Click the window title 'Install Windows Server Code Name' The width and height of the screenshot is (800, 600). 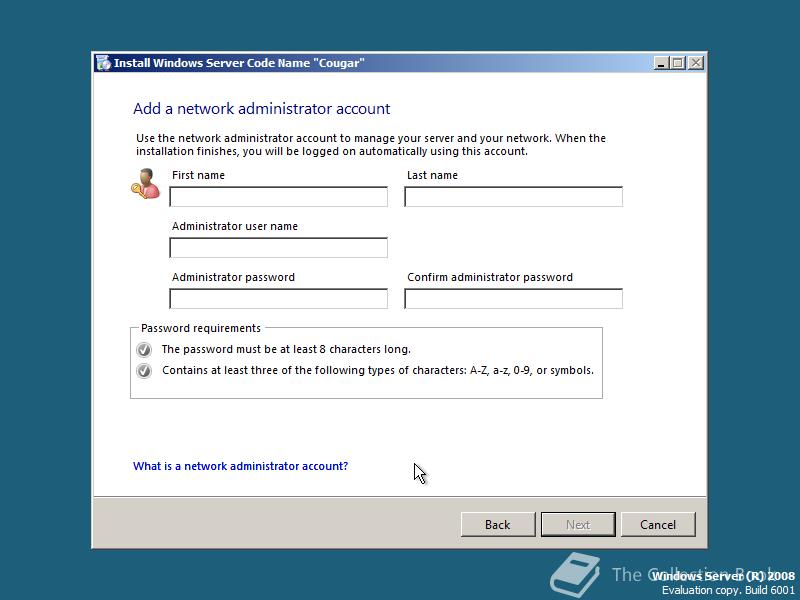coord(239,63)
